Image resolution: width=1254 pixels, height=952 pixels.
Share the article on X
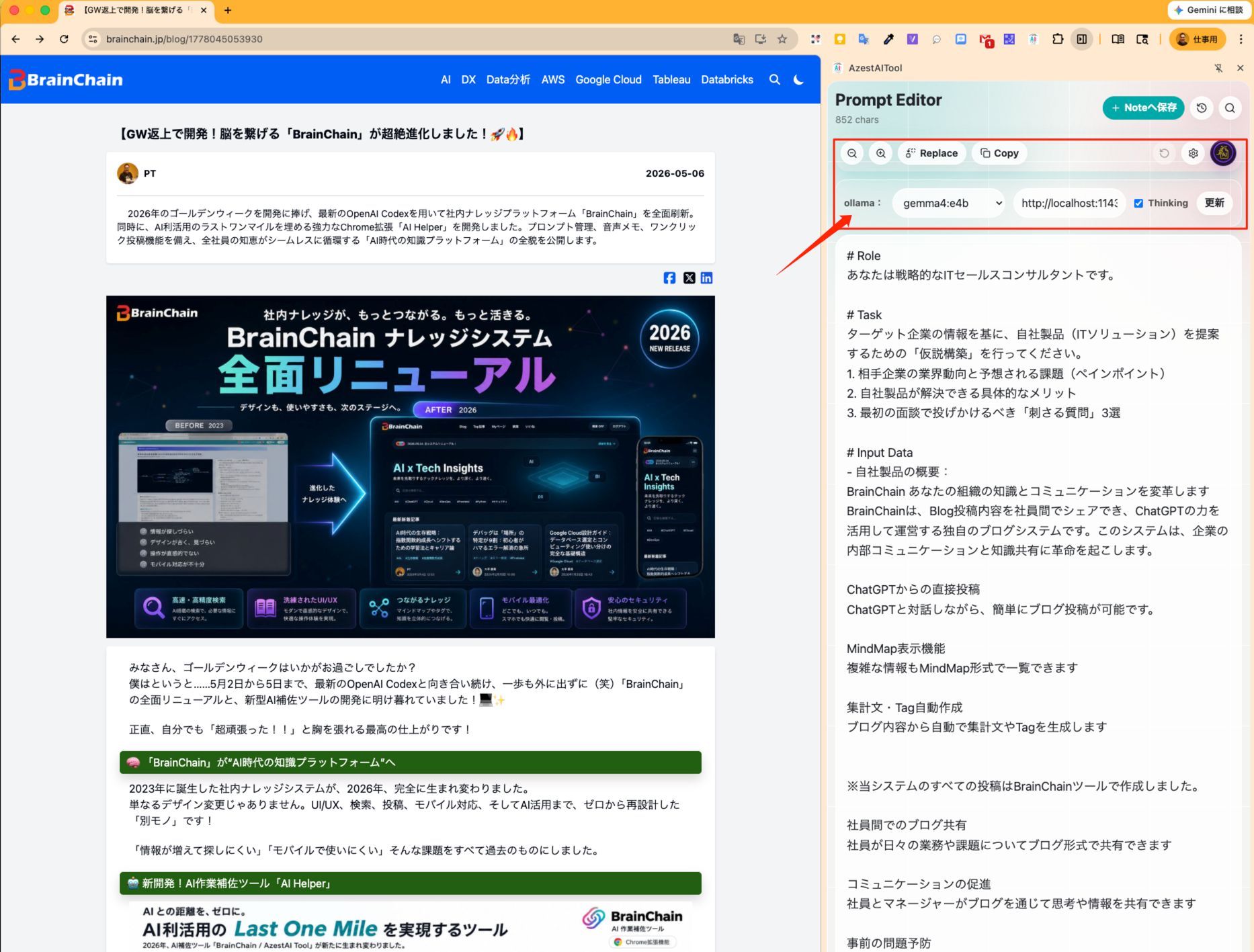point(689,278)
